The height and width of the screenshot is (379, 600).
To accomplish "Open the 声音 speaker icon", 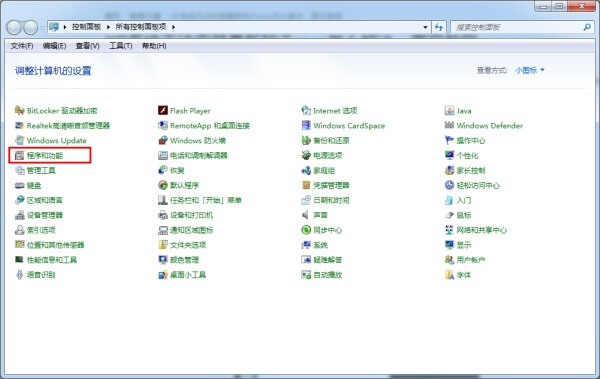I will click(x=306, y=215).
